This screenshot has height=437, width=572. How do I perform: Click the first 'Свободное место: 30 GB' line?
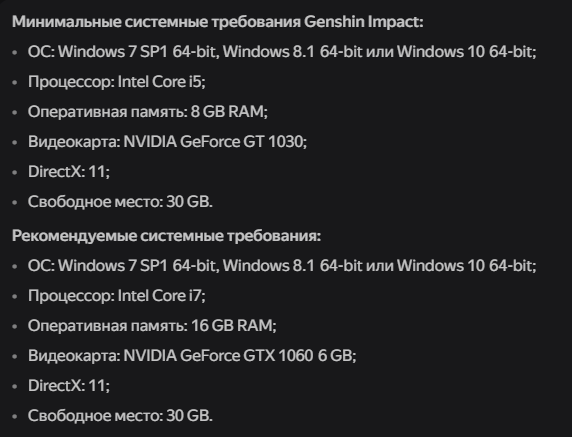120,201
